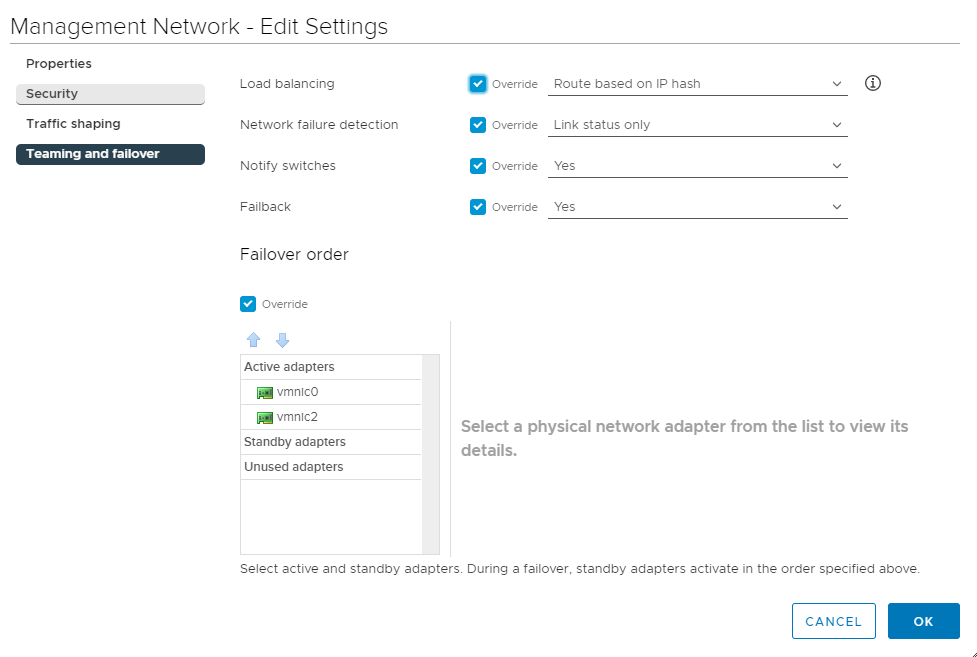Open the Route based on IP hash dropdown
Screen dimensions: 977x657
(x=698, y=84)
